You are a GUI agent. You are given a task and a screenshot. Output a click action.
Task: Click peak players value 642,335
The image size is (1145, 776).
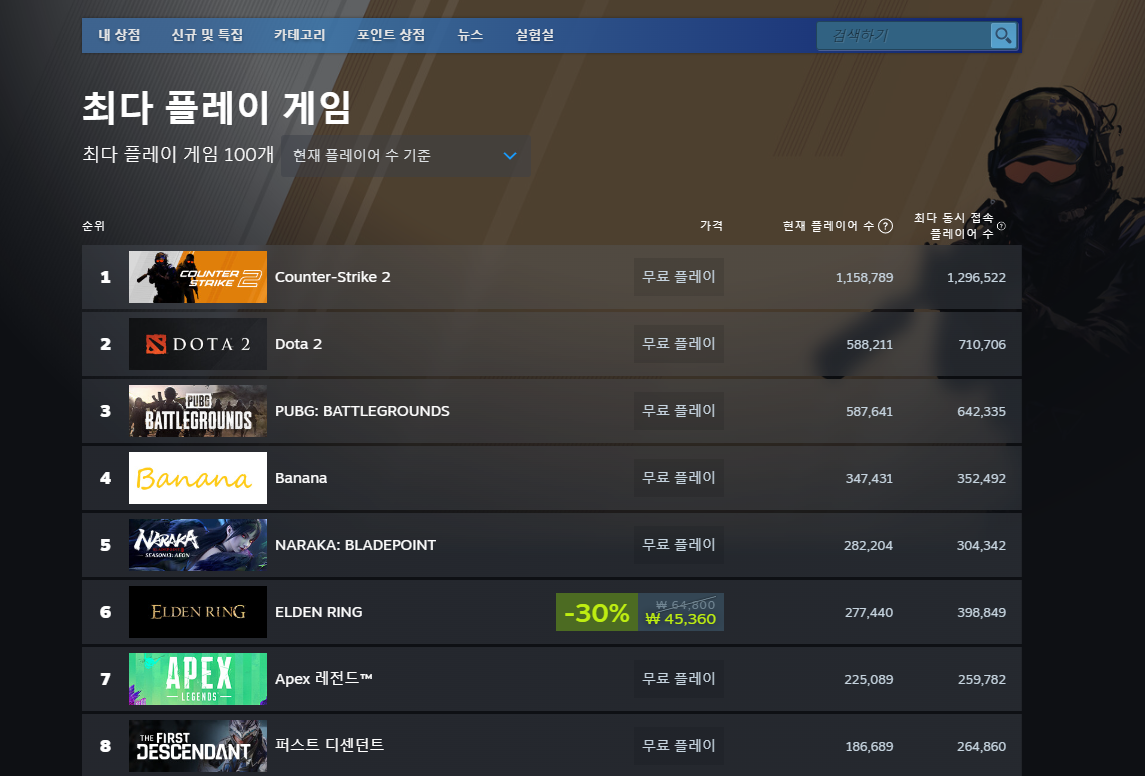pos(981,412)
